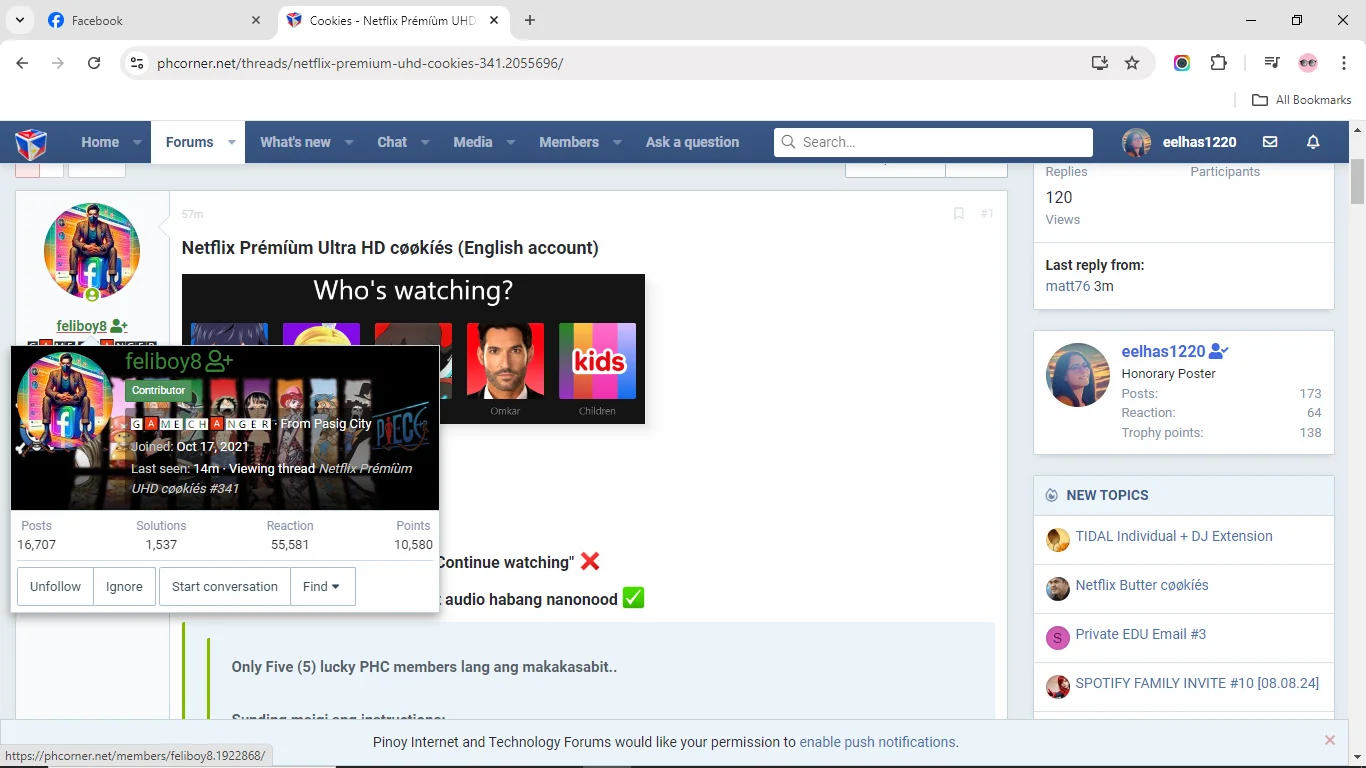The image size is (1366, 768).
Task: Open SPOTIFY FAMILY INVITE #10 topic
Action: [x=1197, y=683]
